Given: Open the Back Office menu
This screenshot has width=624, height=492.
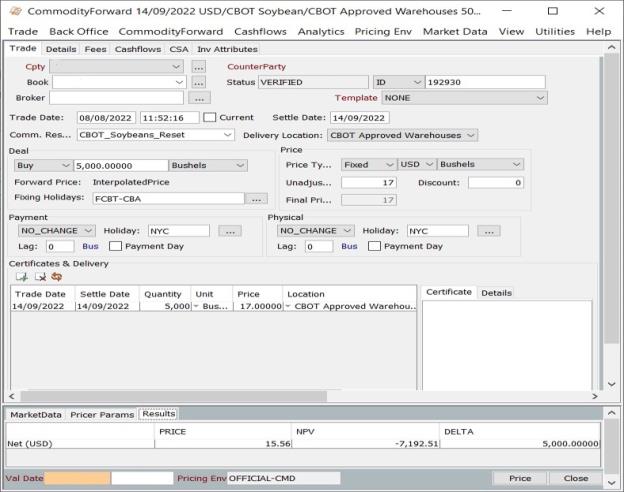Looking at the screenshot, I should (x=79, y=31).
